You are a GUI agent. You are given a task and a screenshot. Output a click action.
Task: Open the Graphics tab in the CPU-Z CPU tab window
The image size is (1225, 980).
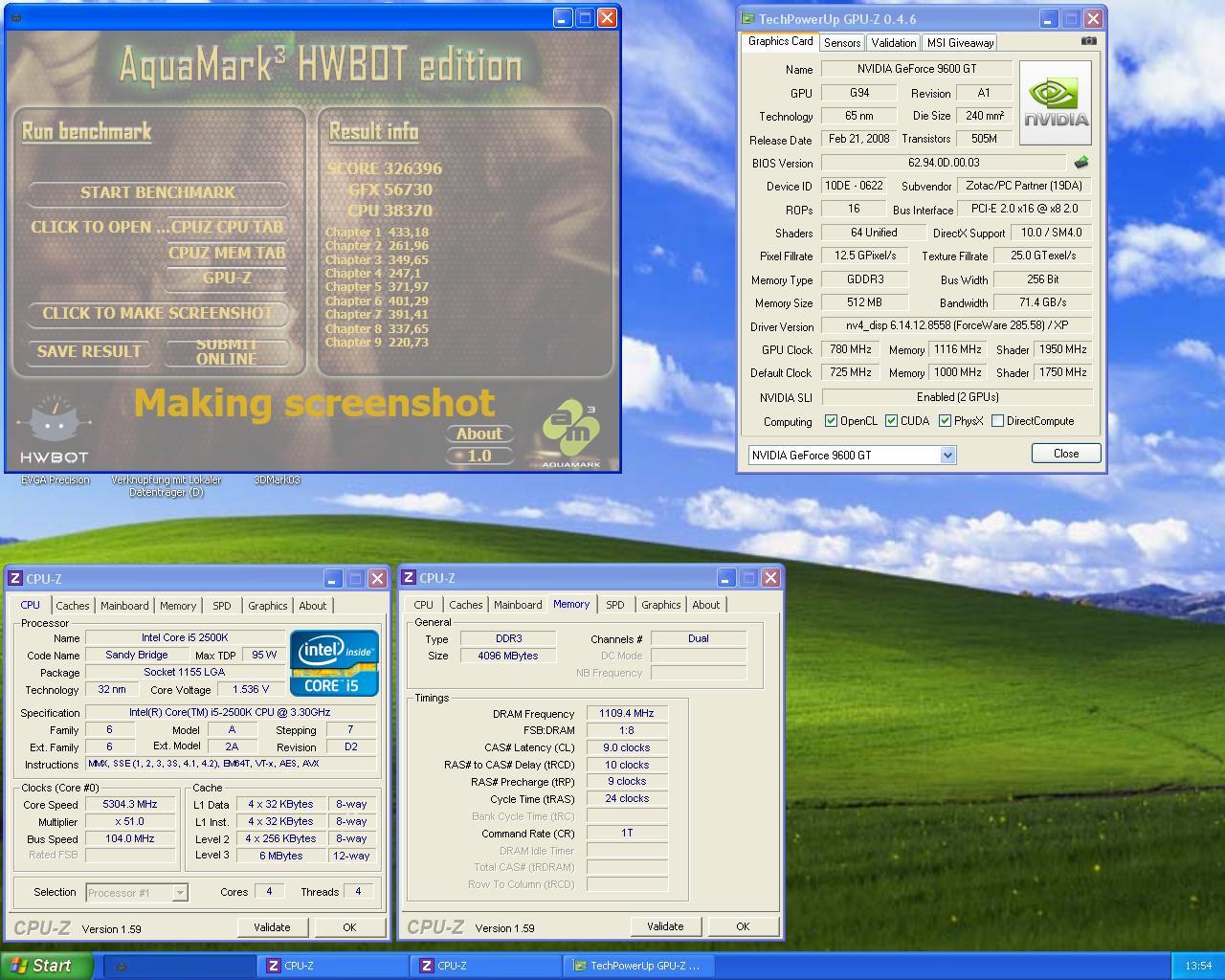[268, 606]
